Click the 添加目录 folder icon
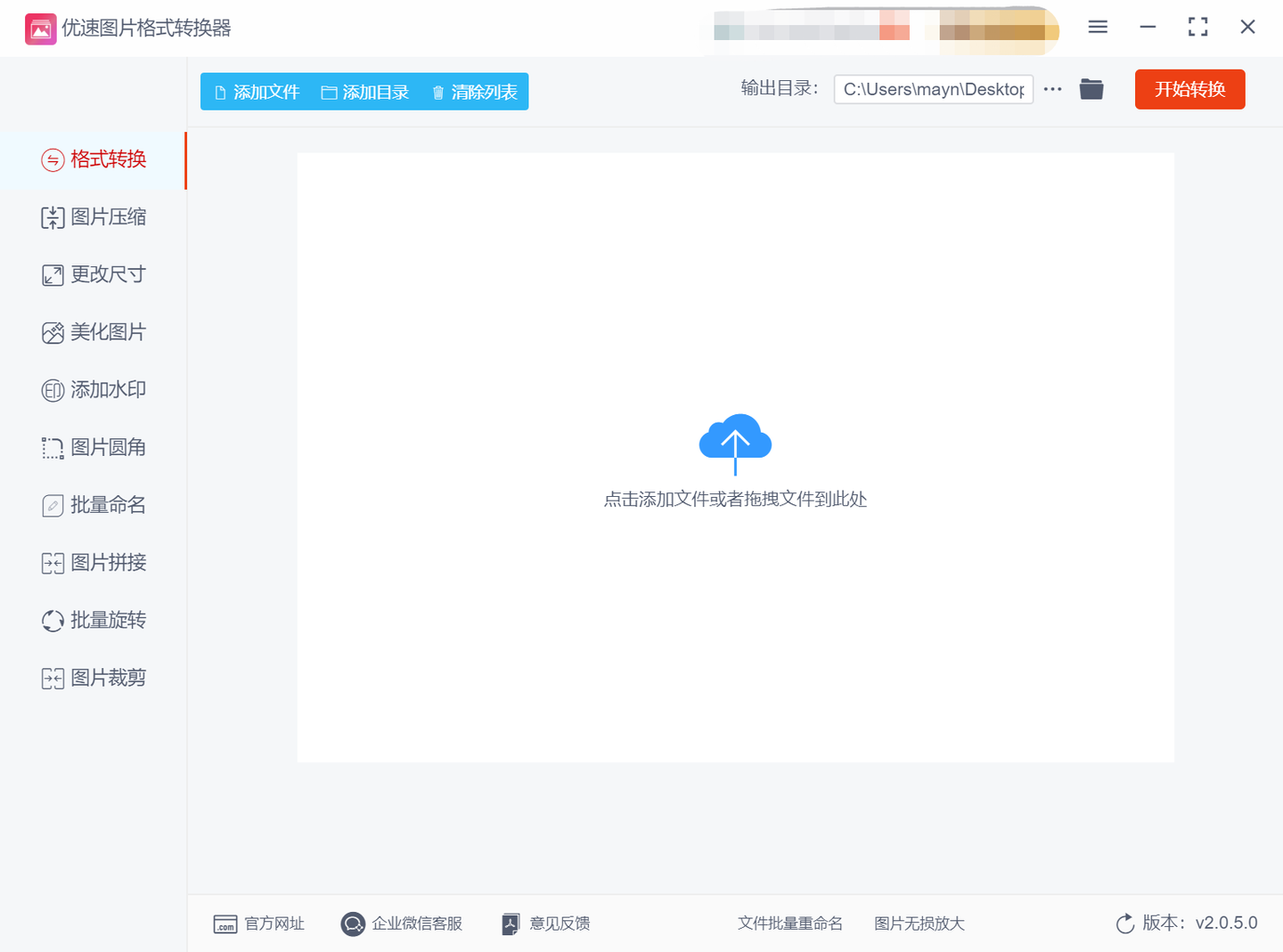This screenshot has width=1283, height=952. pos(329,93)
